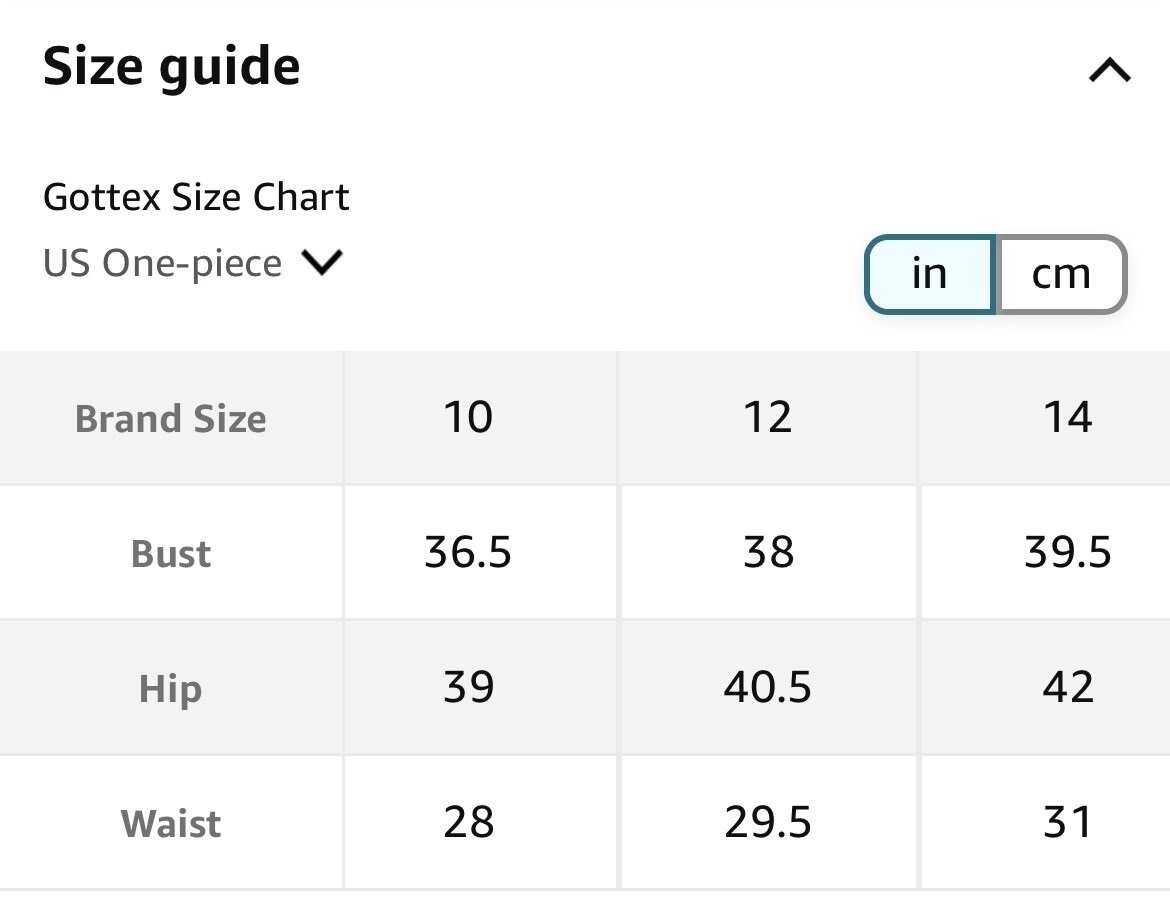
Task: Click brand size 10 column header
Action: pos(468,417)
